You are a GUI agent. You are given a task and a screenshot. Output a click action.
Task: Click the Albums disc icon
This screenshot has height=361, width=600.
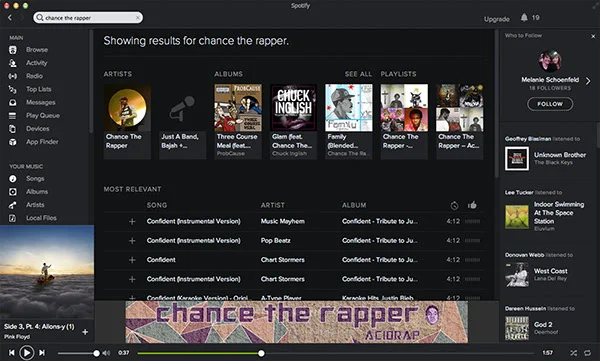[x=13, y=192]
